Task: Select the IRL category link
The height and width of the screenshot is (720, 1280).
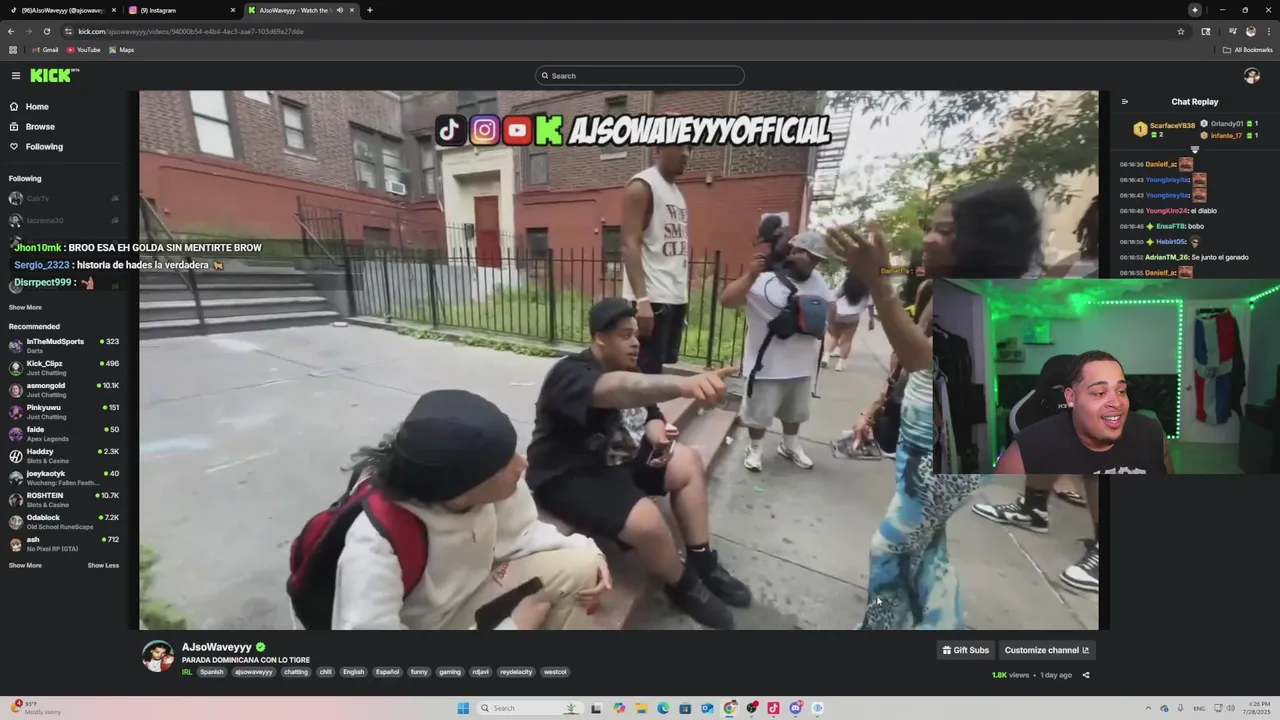Action: click(187, 672)
